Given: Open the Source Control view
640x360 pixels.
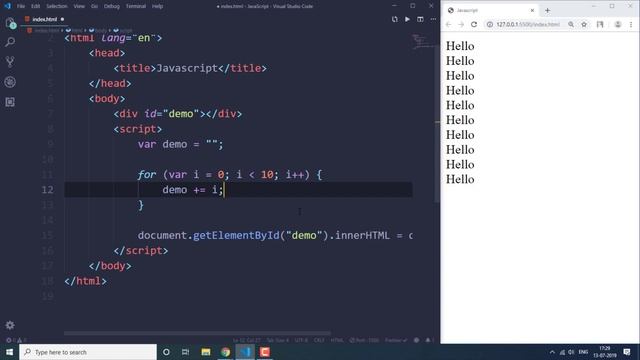Looking at the screenshot, I should 10,62.
